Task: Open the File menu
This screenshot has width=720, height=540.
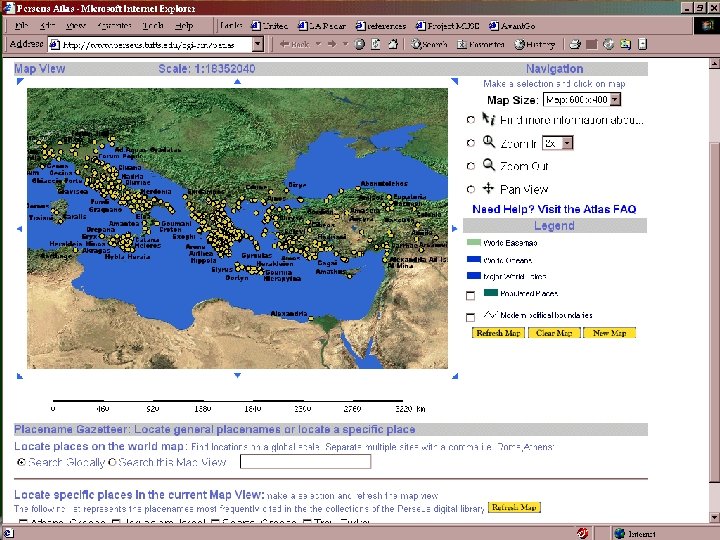Action: pos(21,26)
